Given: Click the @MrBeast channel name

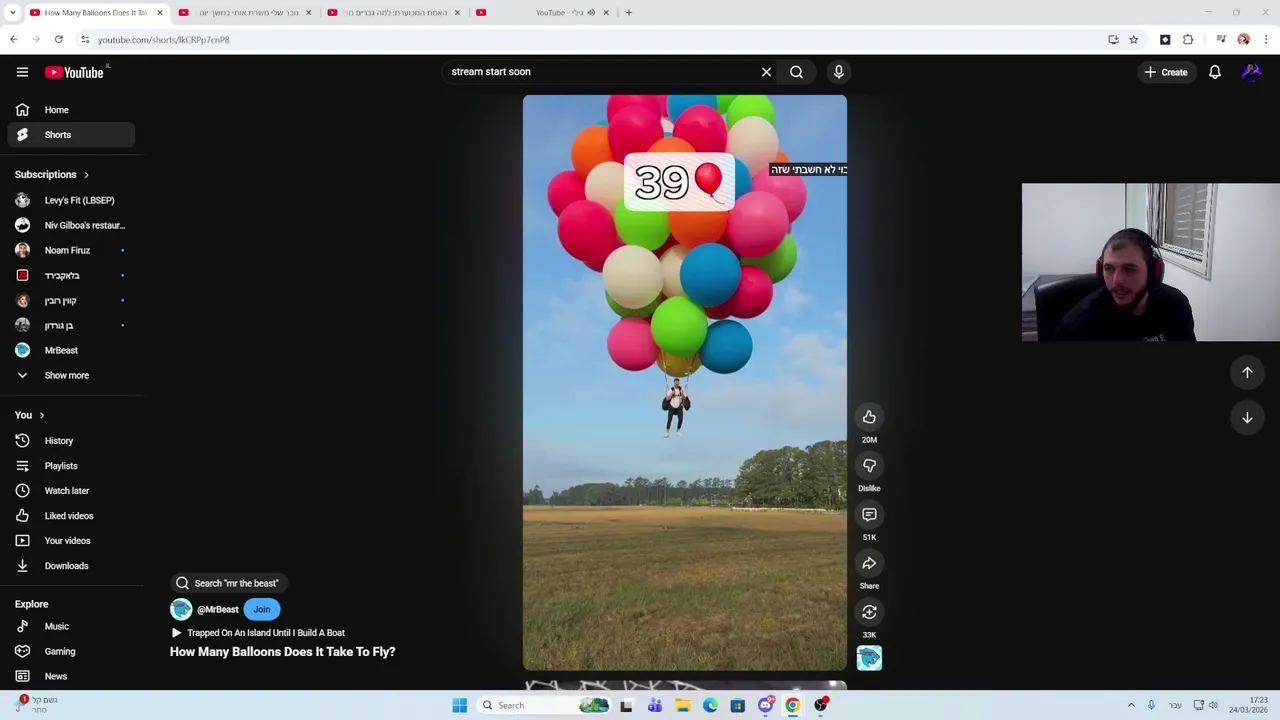Looking at the screenshot, I should pos(218,609).
